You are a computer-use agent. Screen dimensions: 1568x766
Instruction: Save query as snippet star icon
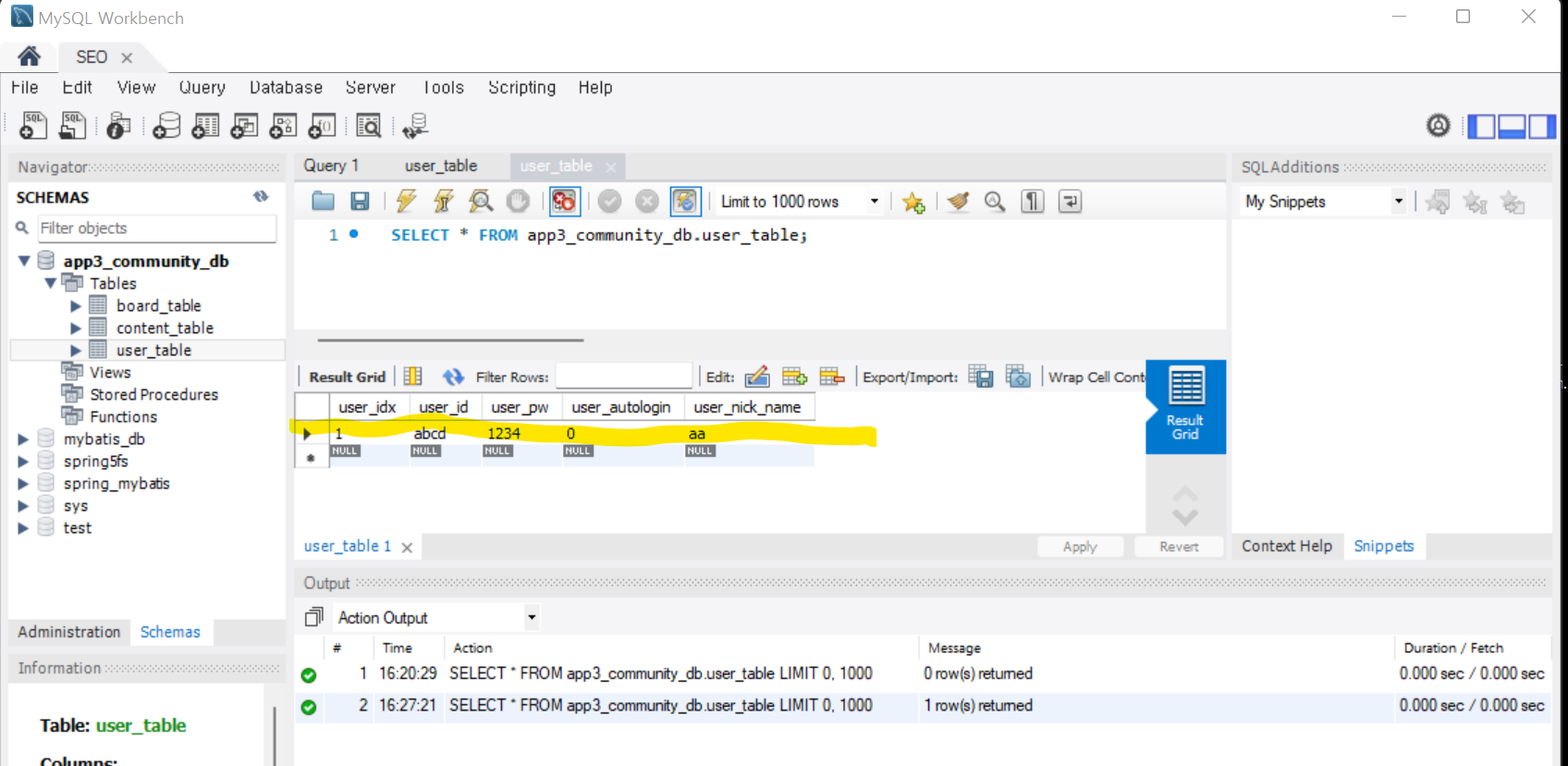point(913,202)
